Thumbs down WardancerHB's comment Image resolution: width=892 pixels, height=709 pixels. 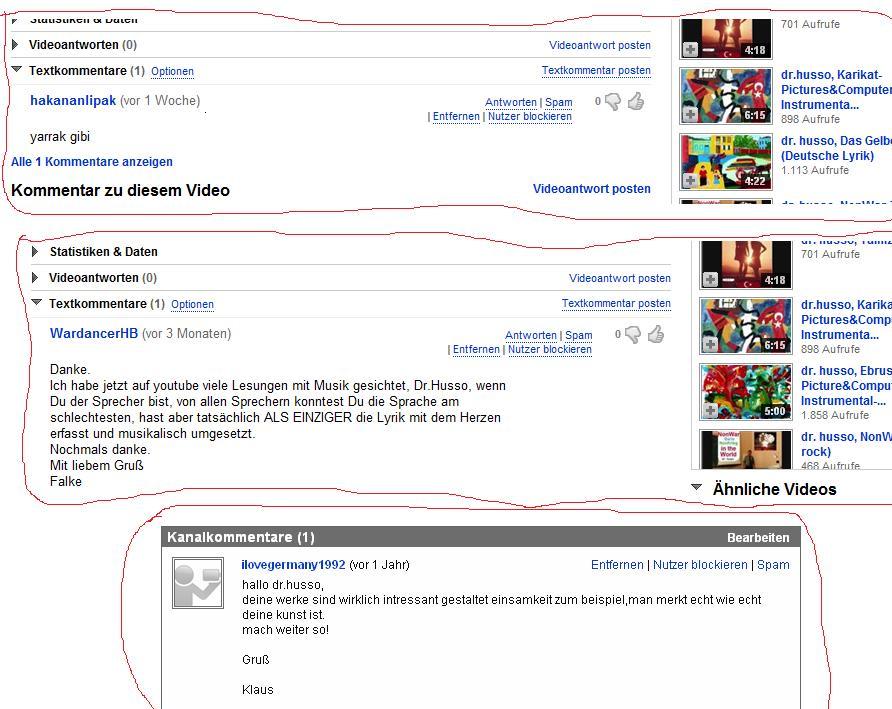tap(633, 335)
